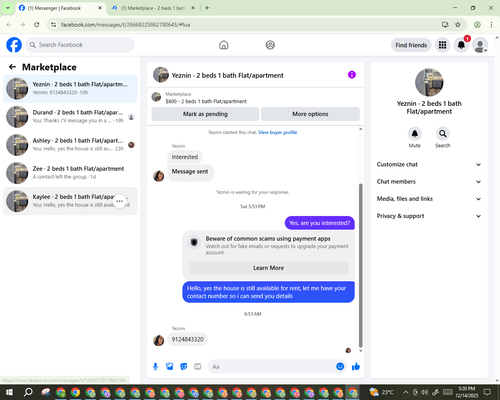Switch to the Marketplace - 2 beds tab

pyautogui.click(x=153, y=8)
